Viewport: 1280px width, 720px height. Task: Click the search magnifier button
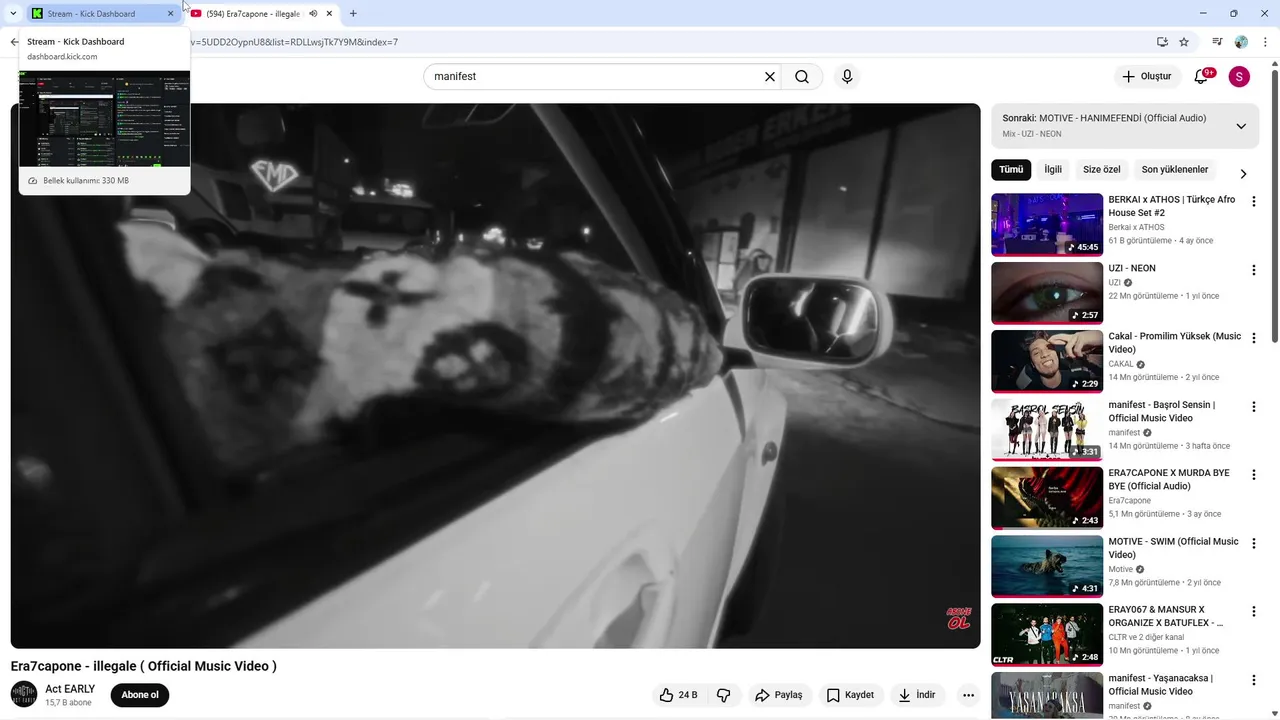[x=802, y=77]
